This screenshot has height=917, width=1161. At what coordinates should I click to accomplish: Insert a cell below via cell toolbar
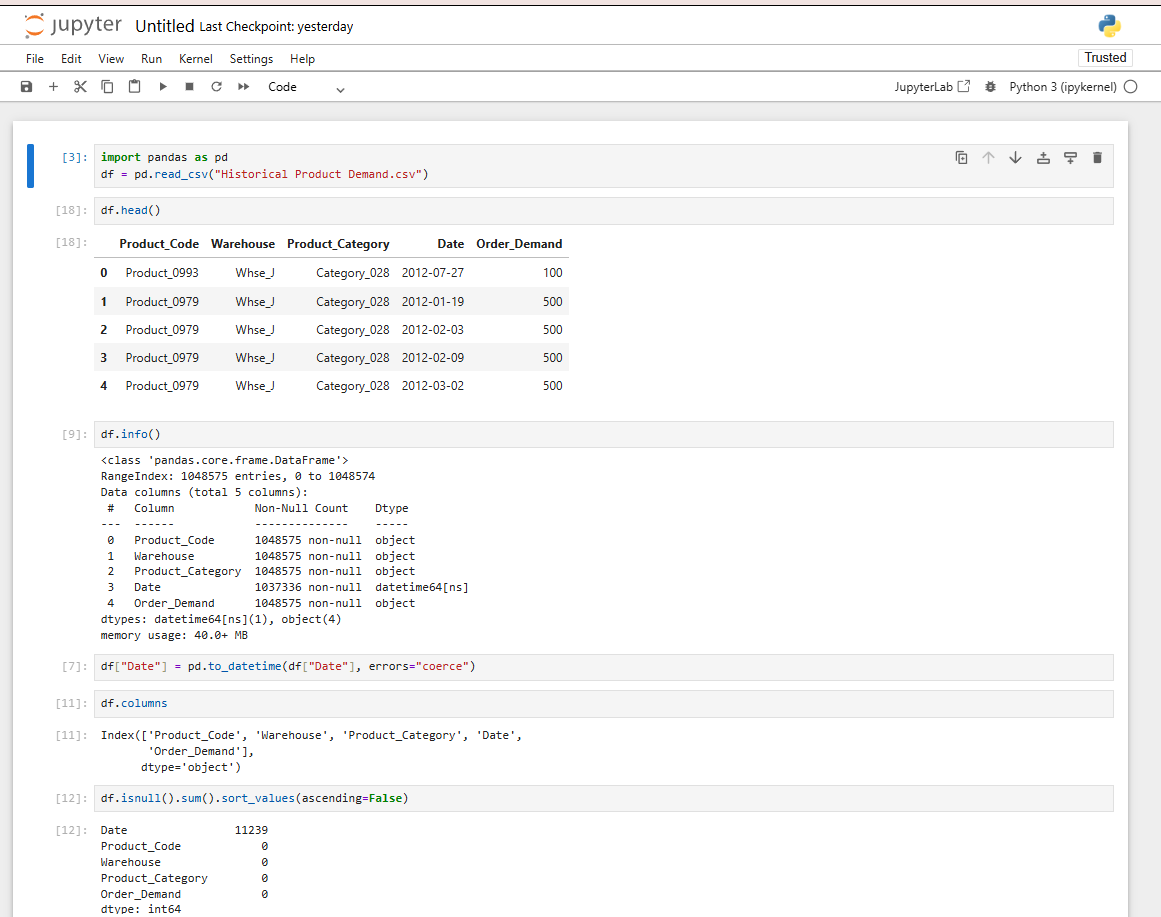(1070, 158)
